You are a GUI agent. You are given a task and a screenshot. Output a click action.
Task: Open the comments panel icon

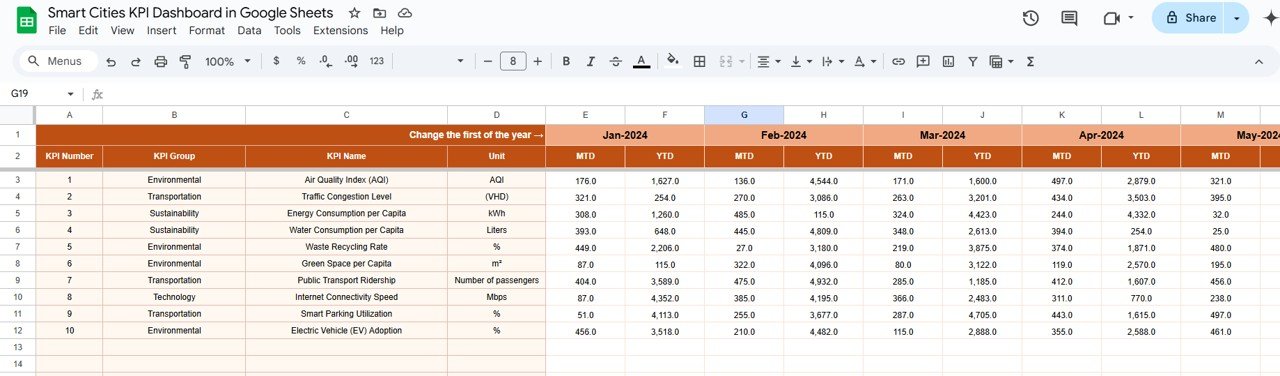coord(1069,18)
